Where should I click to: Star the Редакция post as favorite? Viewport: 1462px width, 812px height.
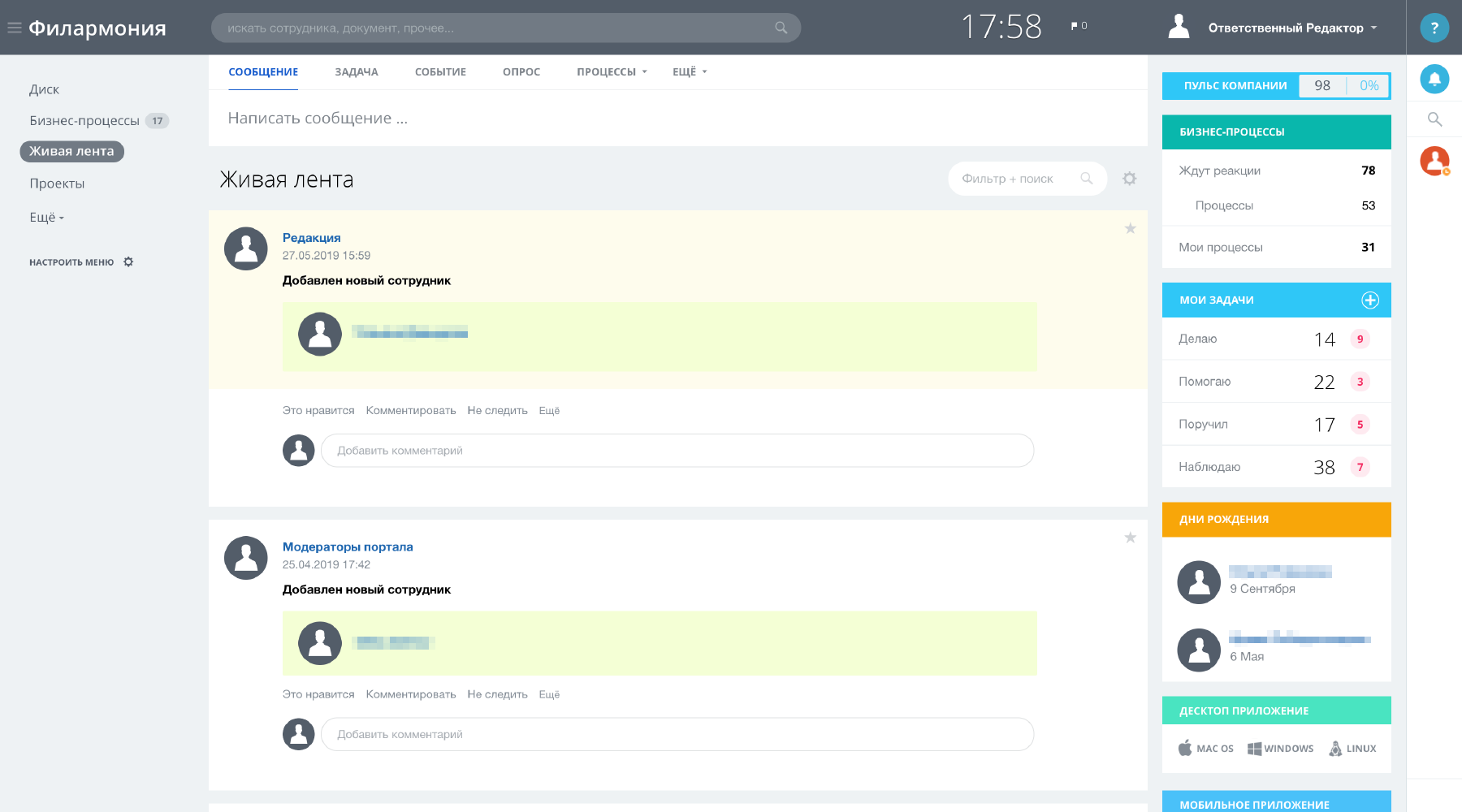pyautogui.click(x=1130, y=229)
